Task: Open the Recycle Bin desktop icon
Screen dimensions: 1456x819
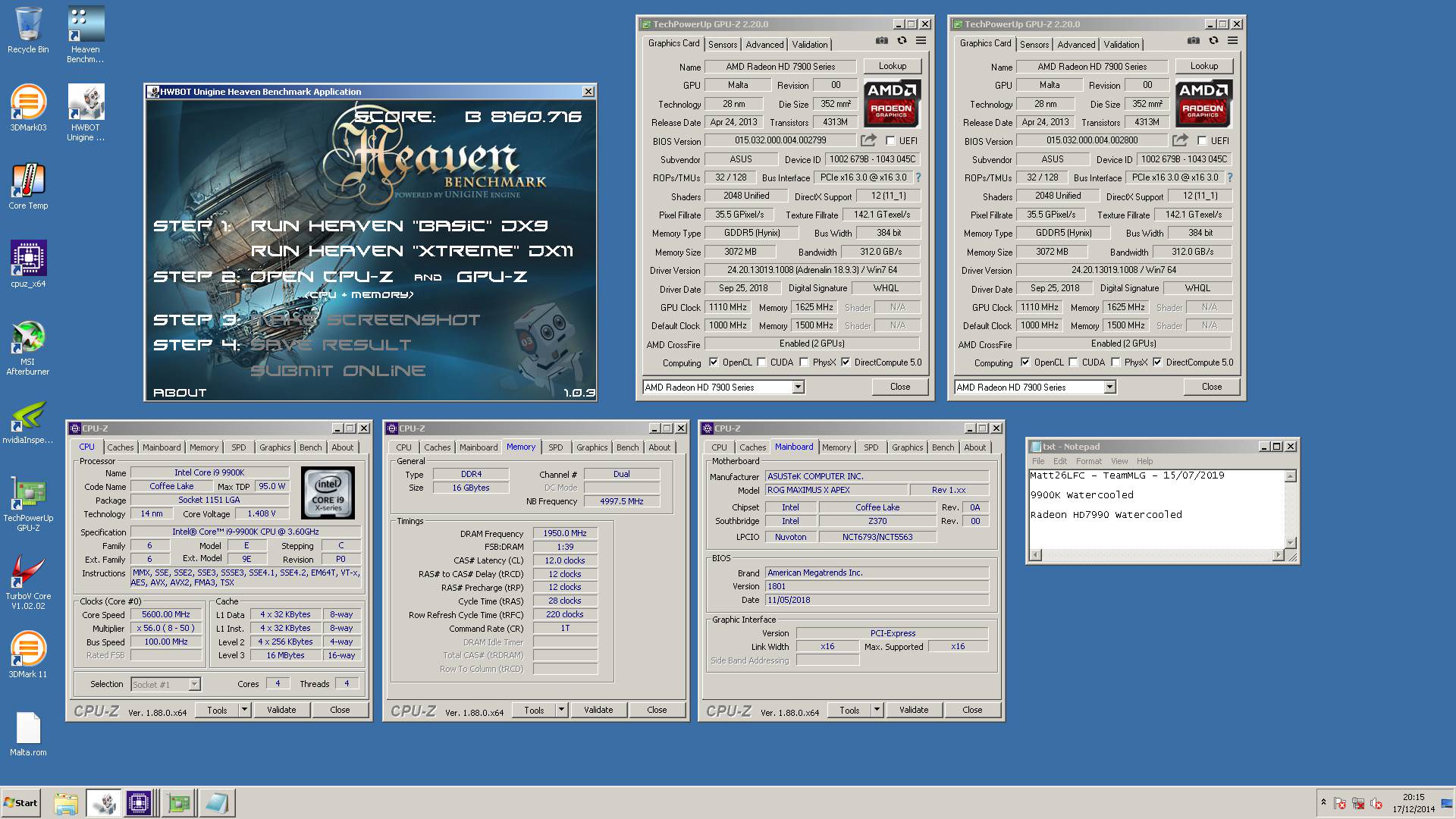Action: click(x=28, y=30)
